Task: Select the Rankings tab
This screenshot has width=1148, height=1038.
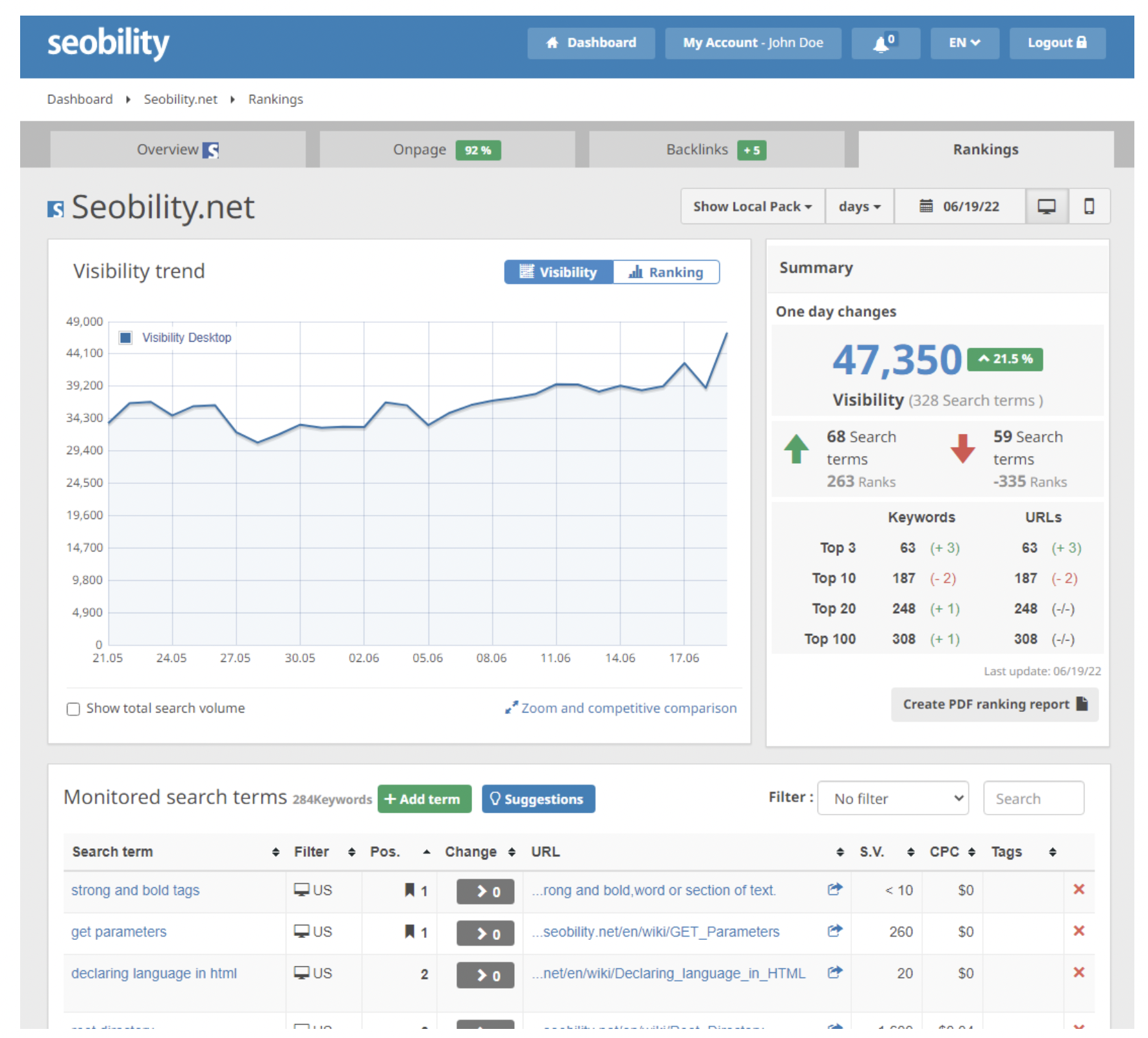Action: [x=986, y=149]
